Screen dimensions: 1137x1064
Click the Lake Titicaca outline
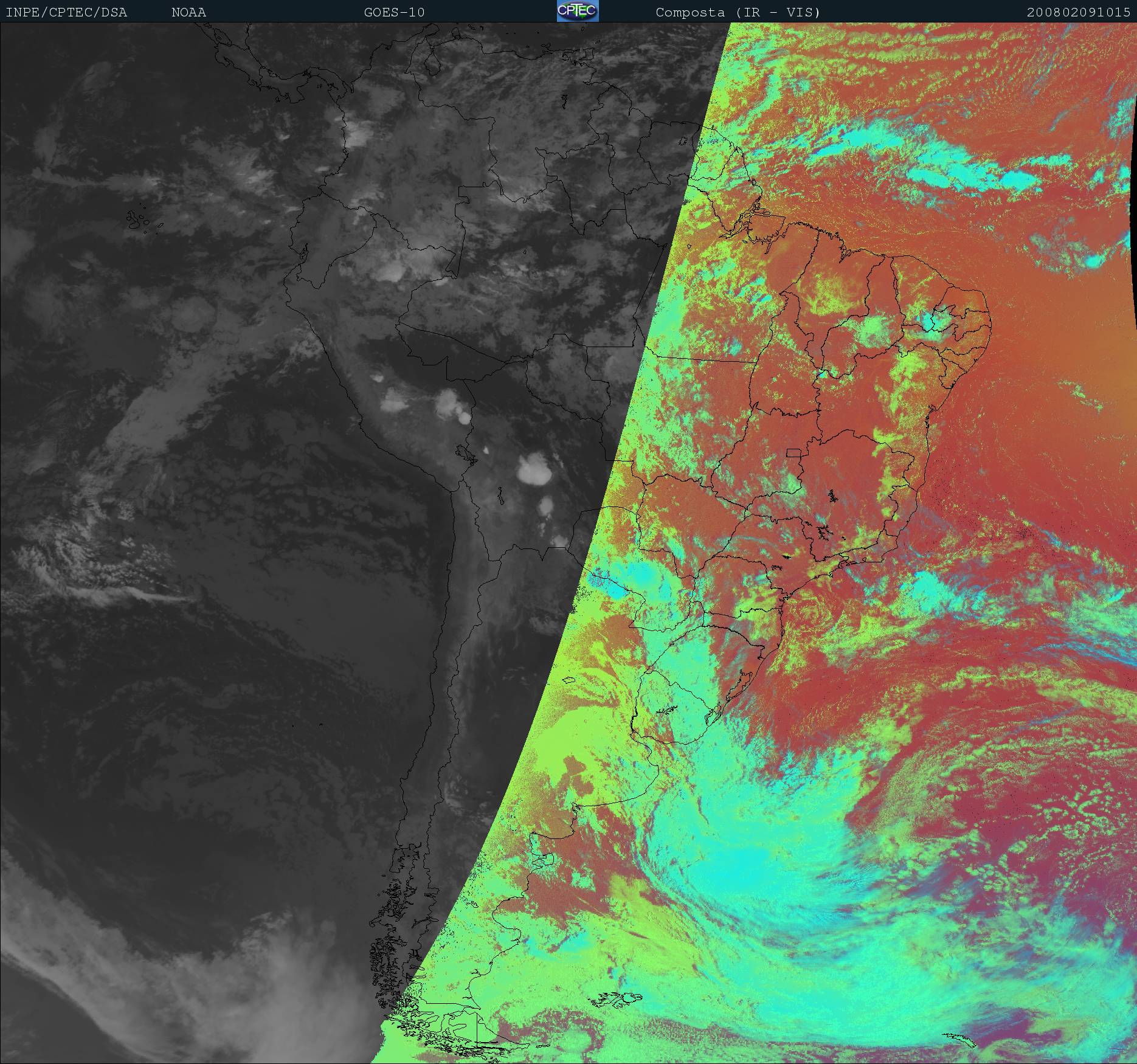tap(465, 452)
